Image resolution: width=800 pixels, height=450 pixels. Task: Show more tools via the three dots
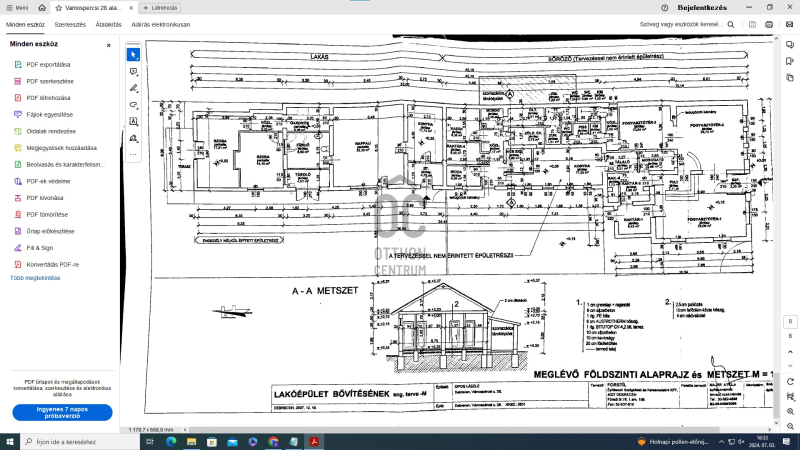click(133, 154)
